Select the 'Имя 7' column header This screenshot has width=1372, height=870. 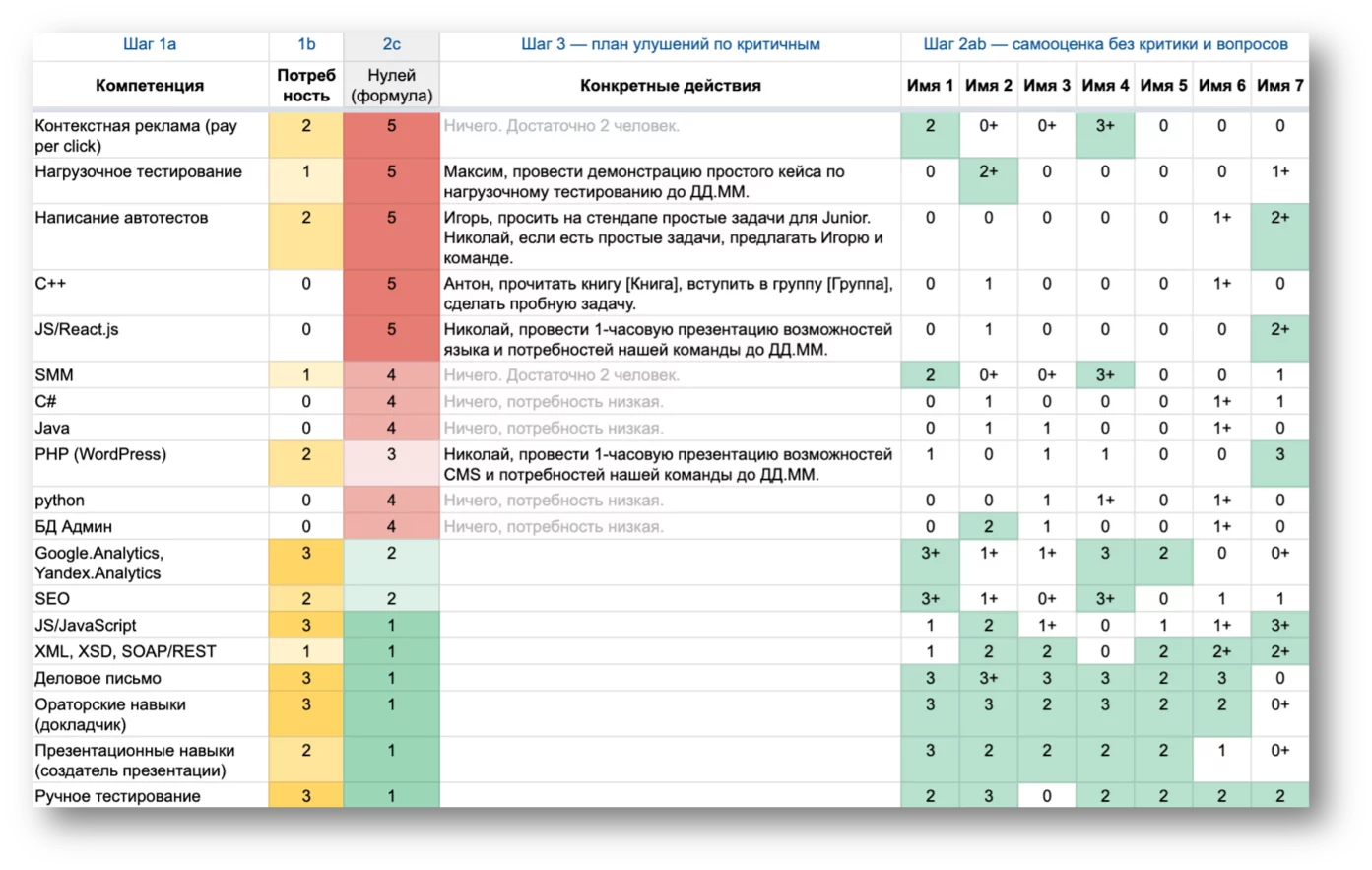coord(1279,86)
